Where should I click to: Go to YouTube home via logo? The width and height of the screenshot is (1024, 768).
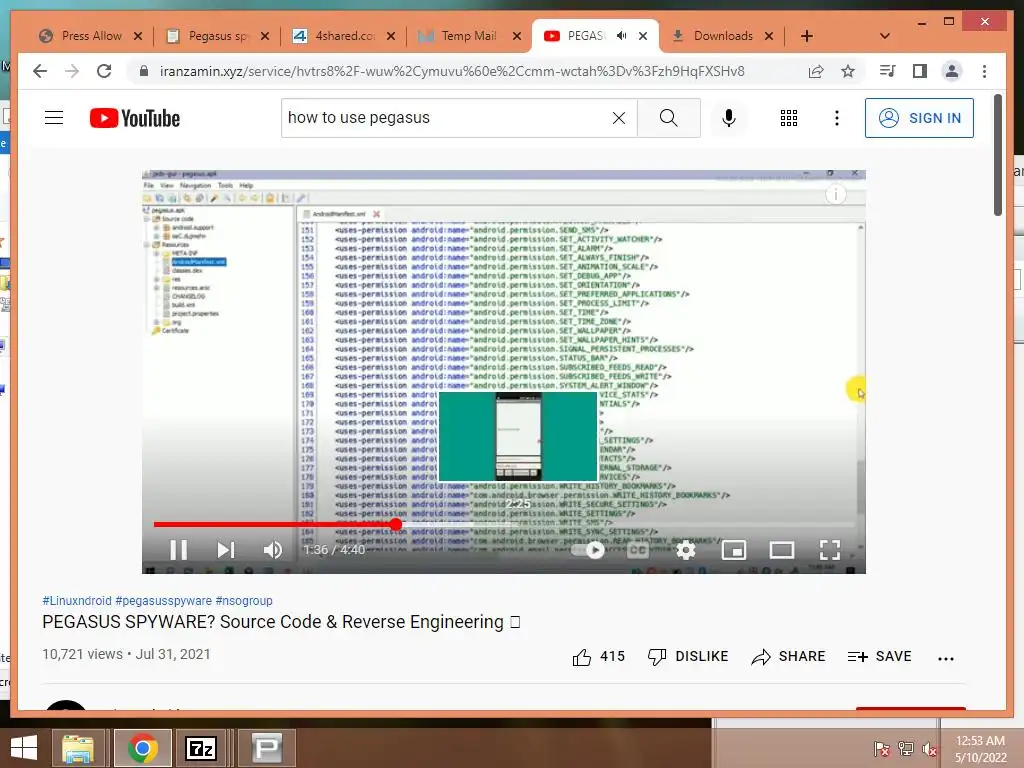pos(135,118)
